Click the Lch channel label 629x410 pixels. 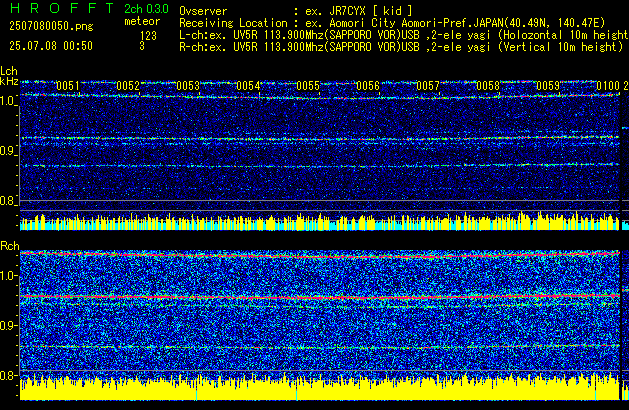point(9,71)
